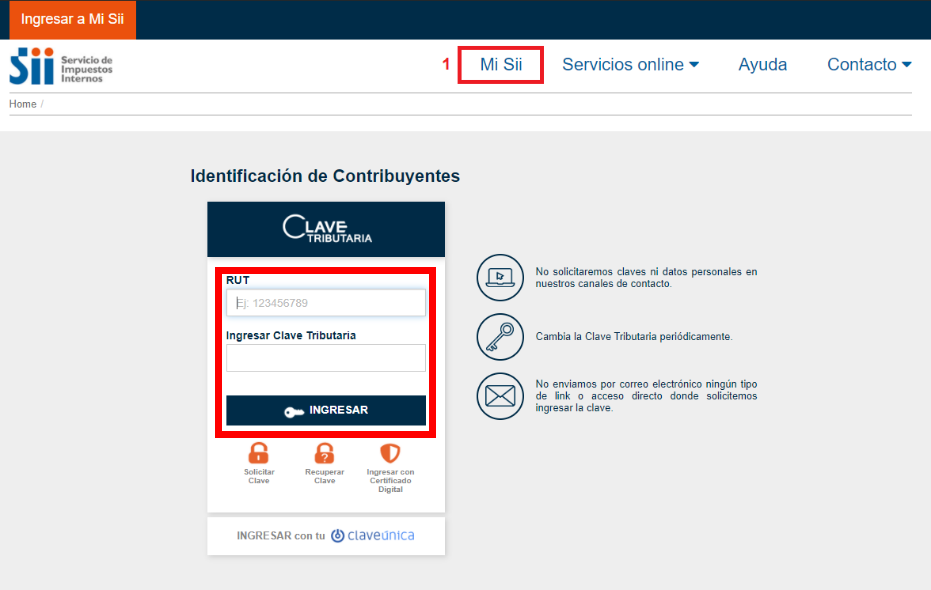Click the Ingresar Clave Tributaria label
The image size is (931, 590).
(291, 335)
